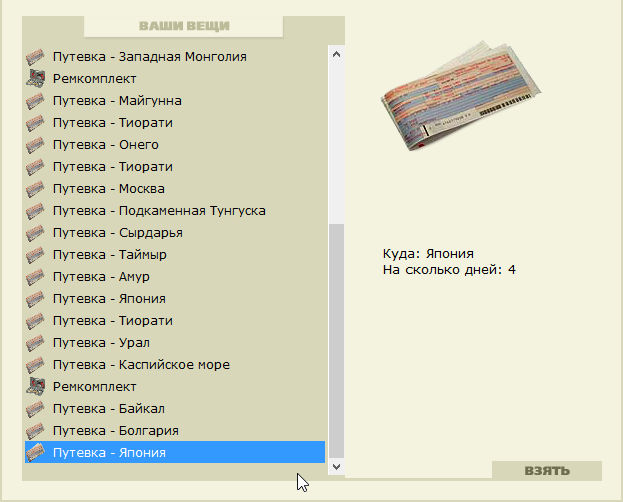This screenshot has width=623, height=502.
Task: Click the scrollbar down arrow
Action: pos(336,466)
